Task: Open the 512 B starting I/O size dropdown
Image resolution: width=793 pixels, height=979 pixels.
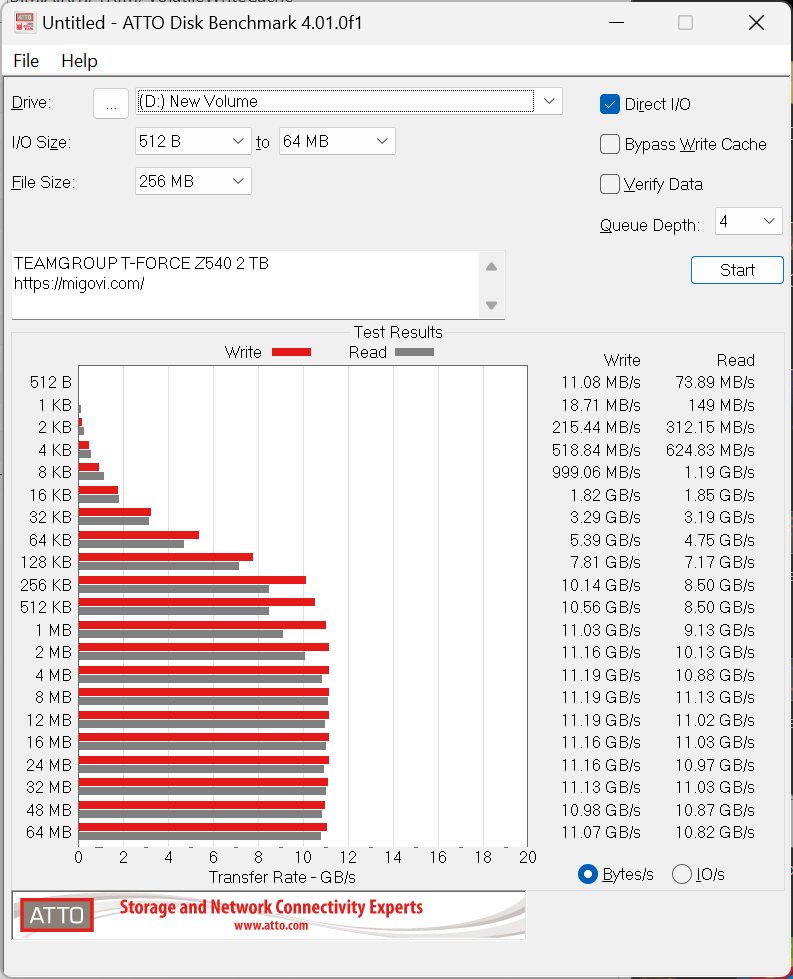Action: (x=193, y=141)
